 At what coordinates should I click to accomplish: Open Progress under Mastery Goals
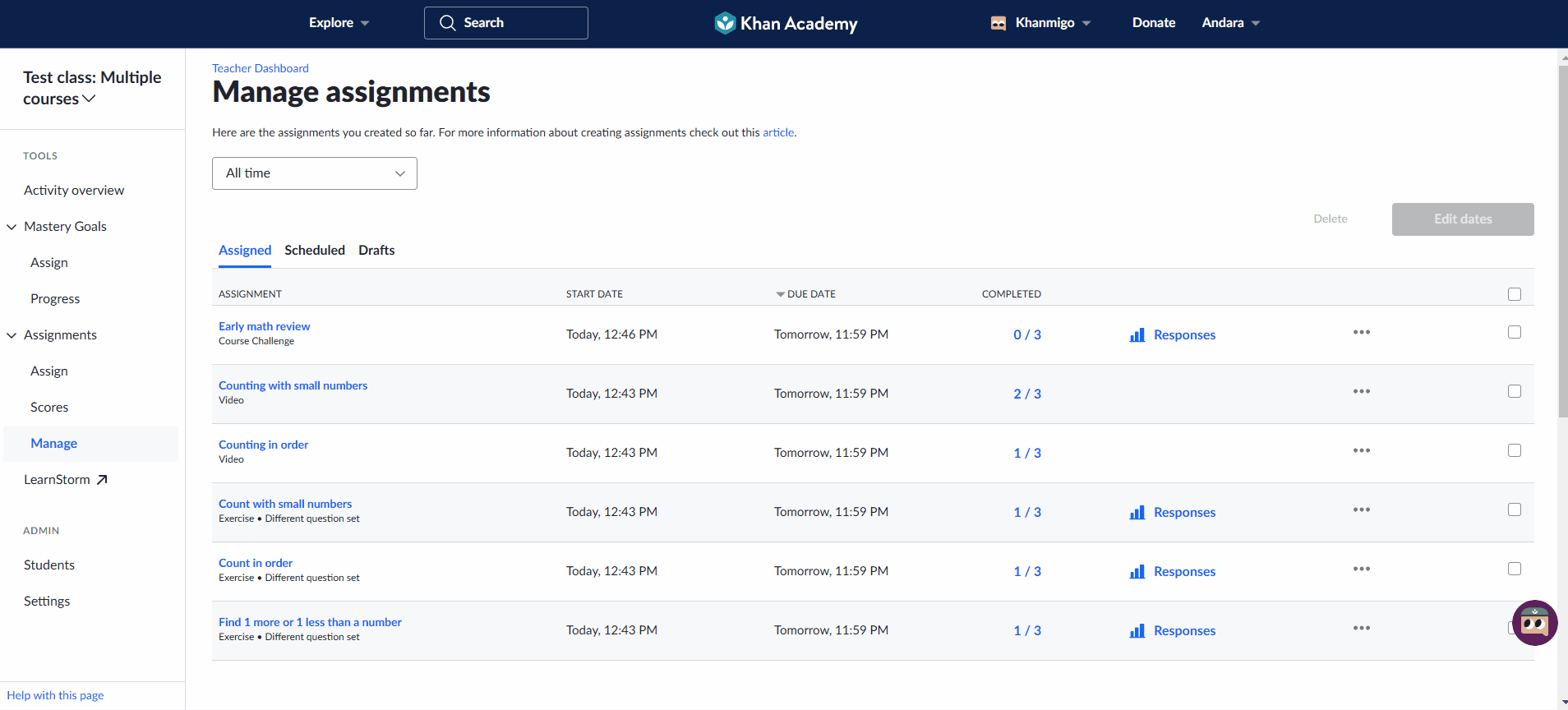(x=55, y=299)
